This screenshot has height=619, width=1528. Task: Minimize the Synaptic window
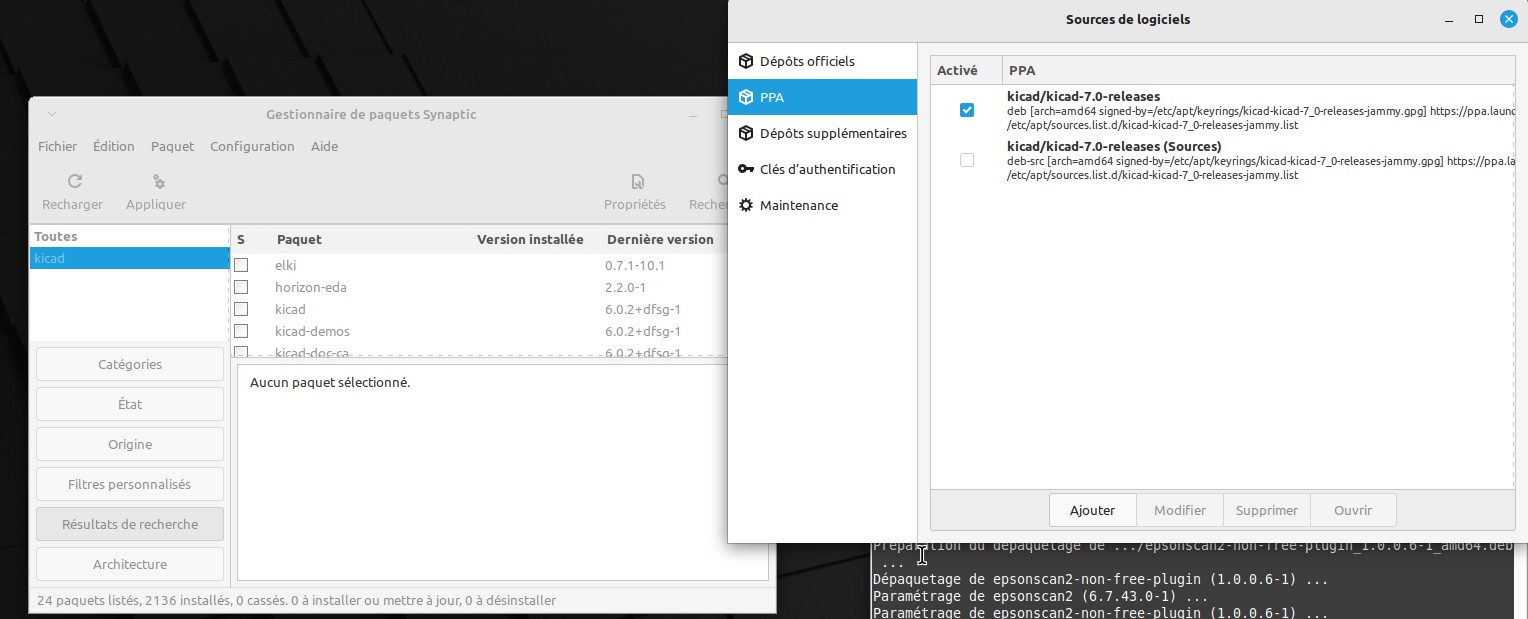691,115
